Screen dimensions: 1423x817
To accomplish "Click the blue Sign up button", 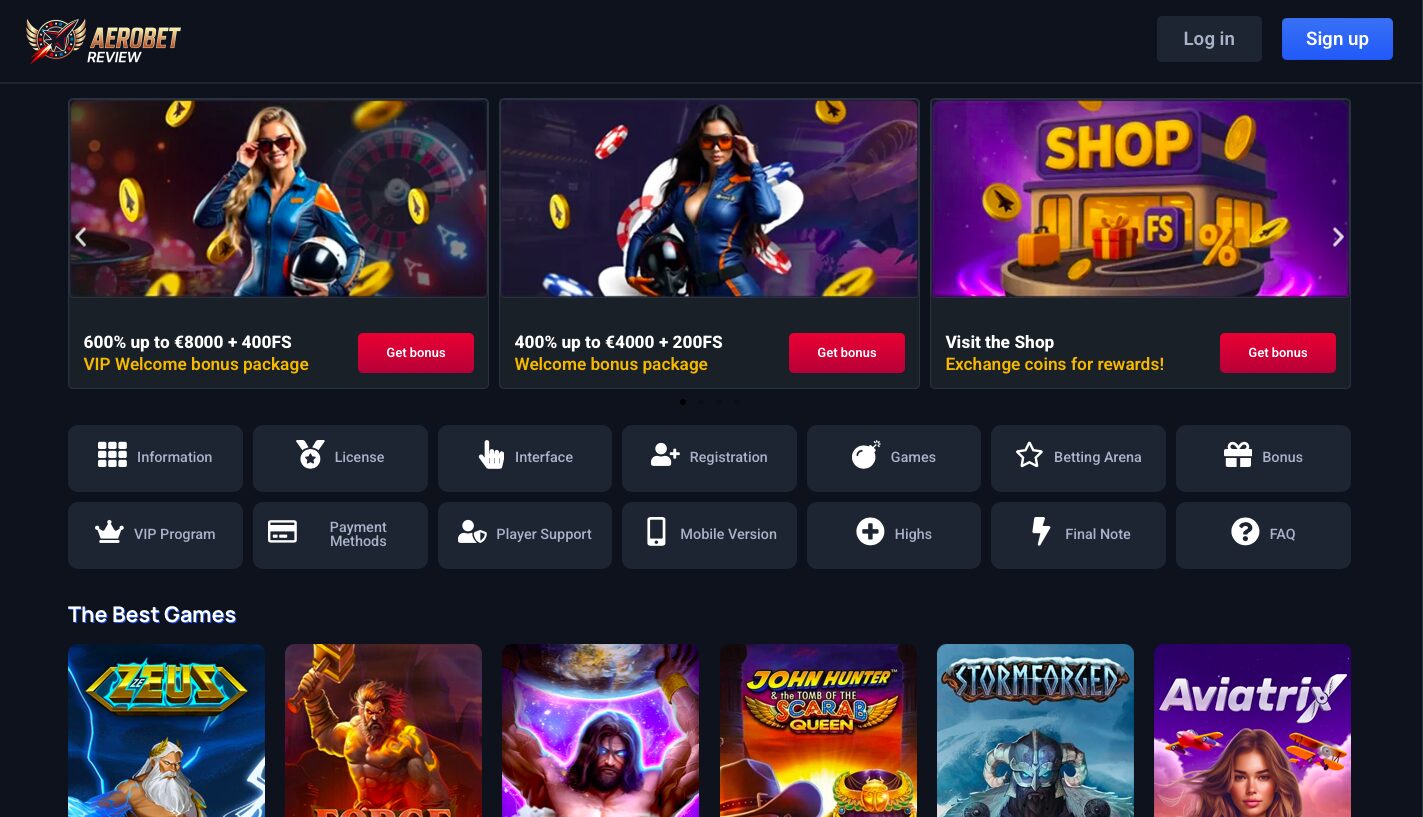I will 1337,39.
